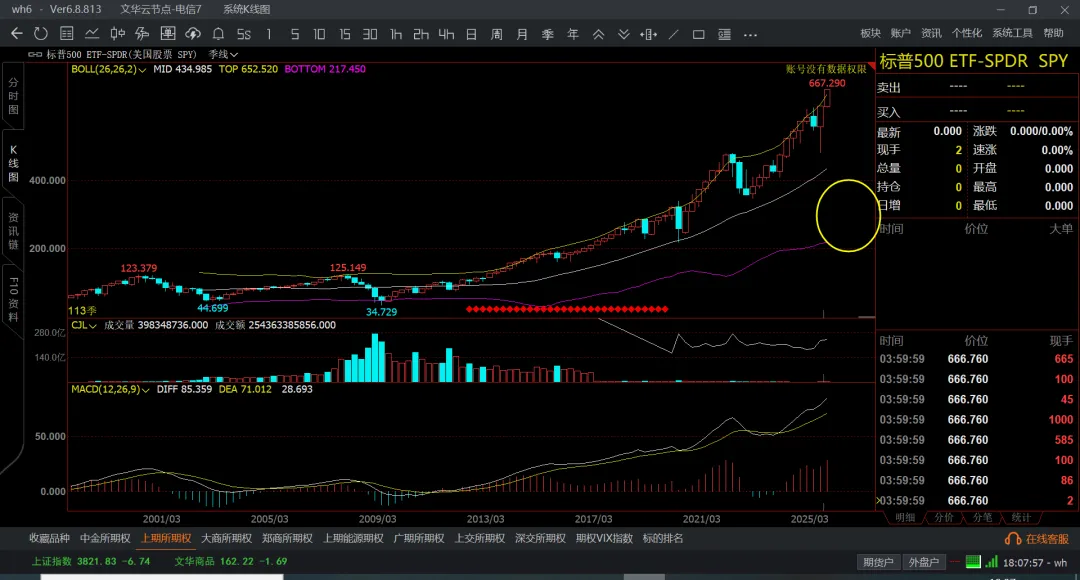1080x580 pixels.
Task: Open the 中金所期权 category
Action: click(105, 539)
